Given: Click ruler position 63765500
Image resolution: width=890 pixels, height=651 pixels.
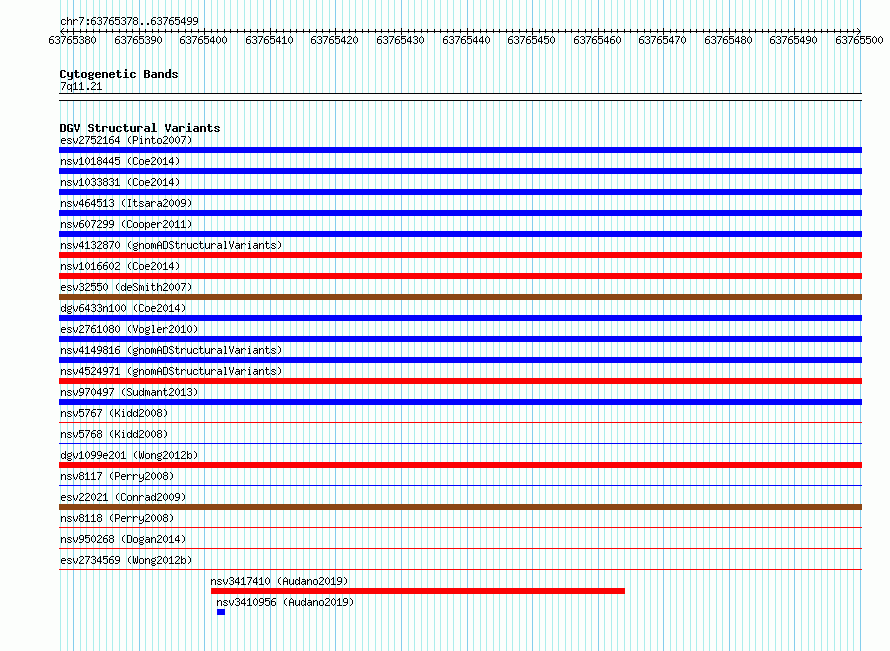Looking at the screenshot, I should (859, 40).
